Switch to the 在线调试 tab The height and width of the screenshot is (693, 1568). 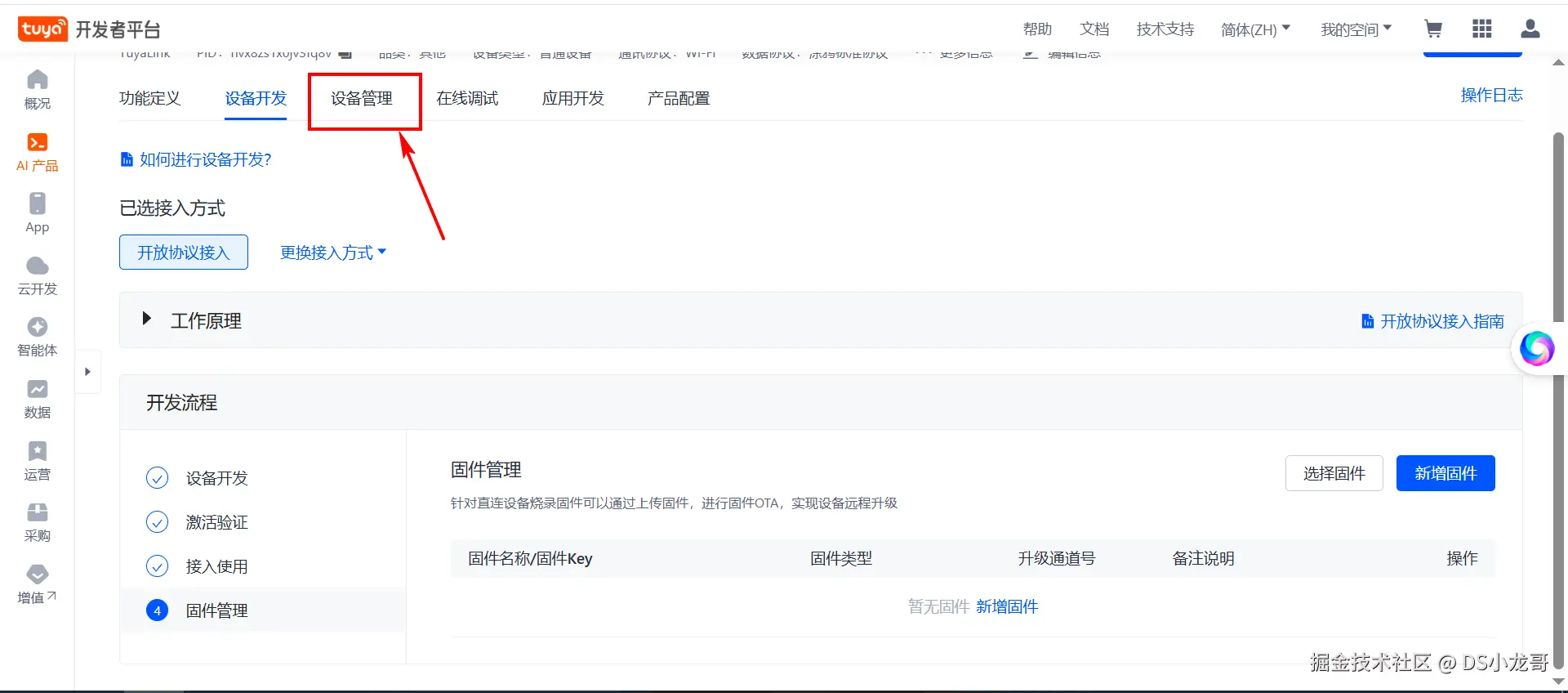(467, 98)
